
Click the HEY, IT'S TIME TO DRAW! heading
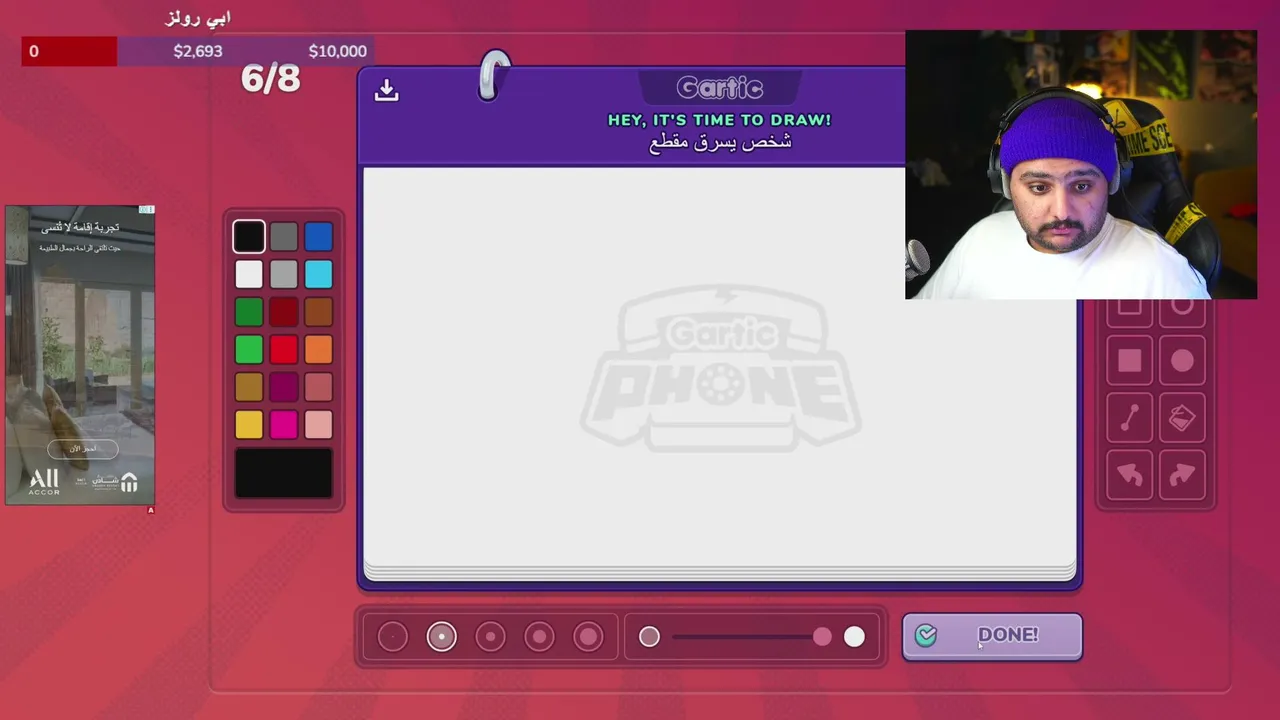tap(720, 120)
